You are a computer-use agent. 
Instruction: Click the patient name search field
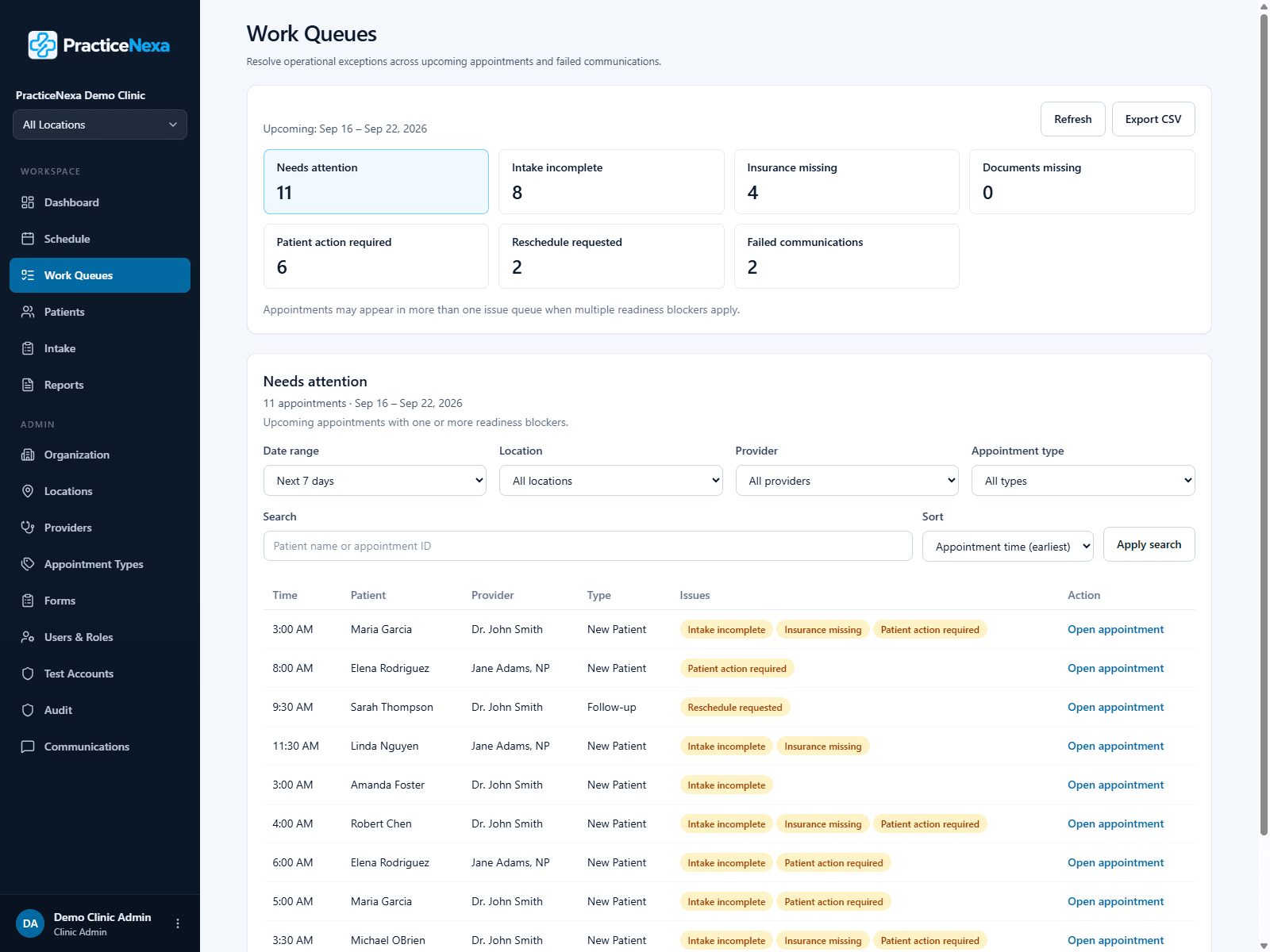tap(587, 546)
